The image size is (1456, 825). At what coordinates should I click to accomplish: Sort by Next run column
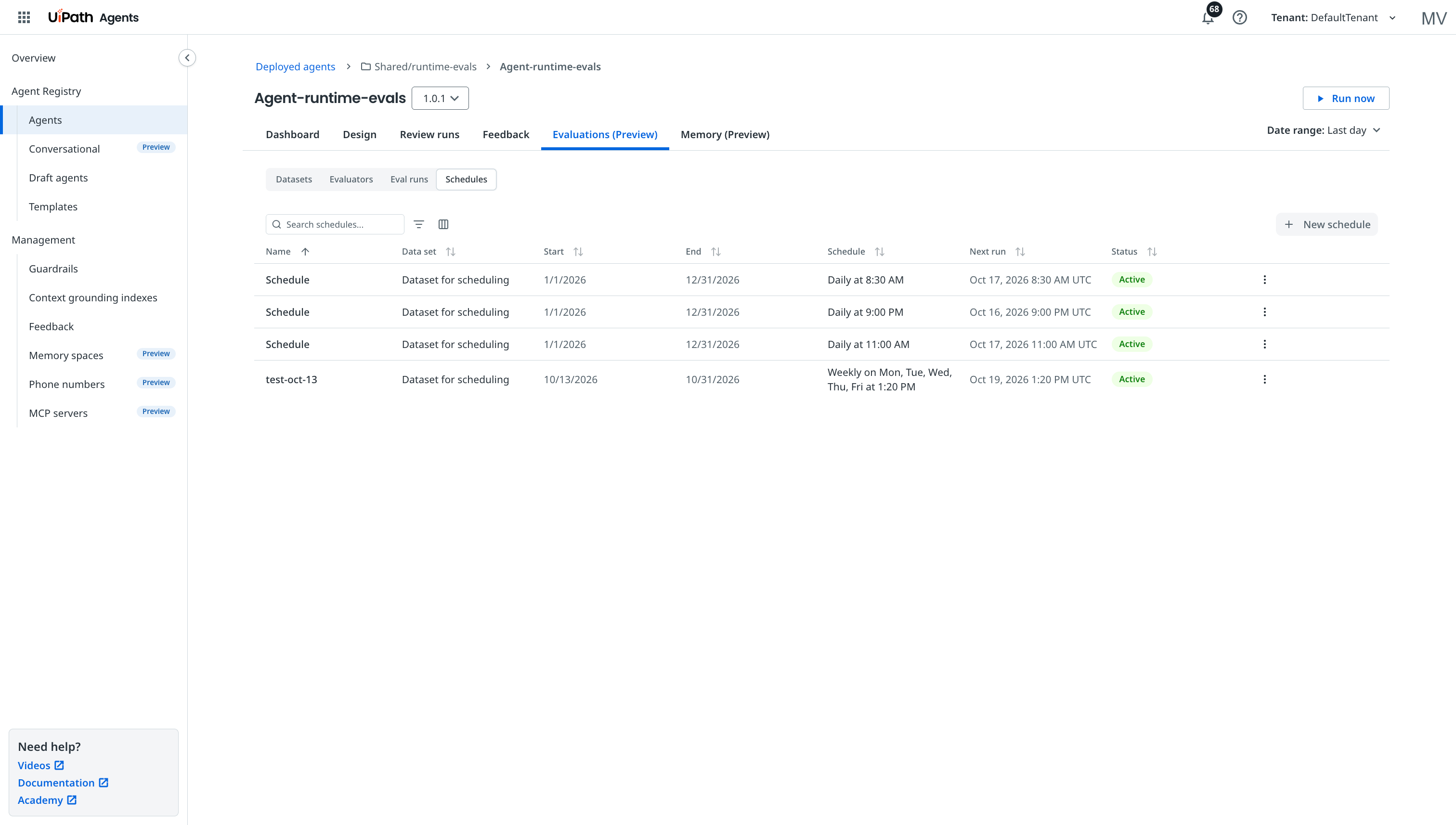pos(1020,252)
